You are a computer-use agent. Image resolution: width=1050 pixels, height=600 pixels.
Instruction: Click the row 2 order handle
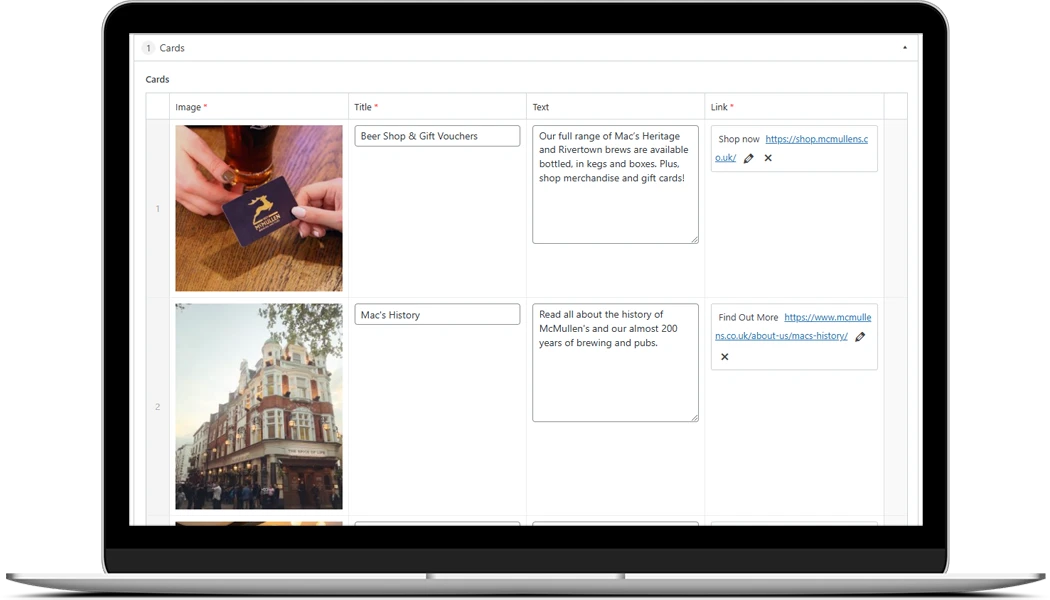tap(157, 407)
